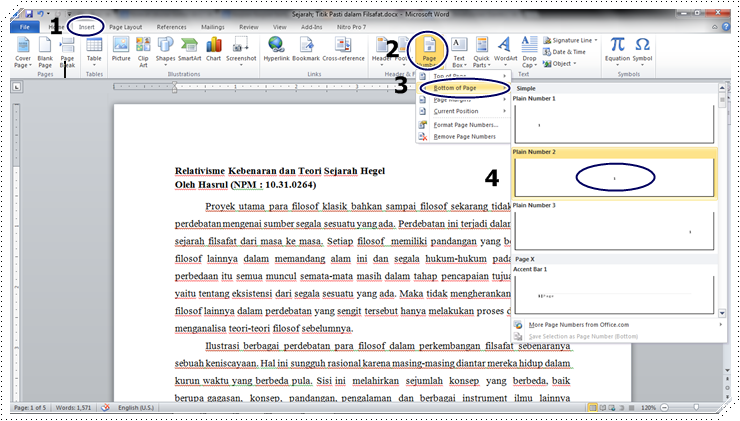Check proofing errors icon in status bar
Viewport: 740px width, 421px height.
pos(105,407)
